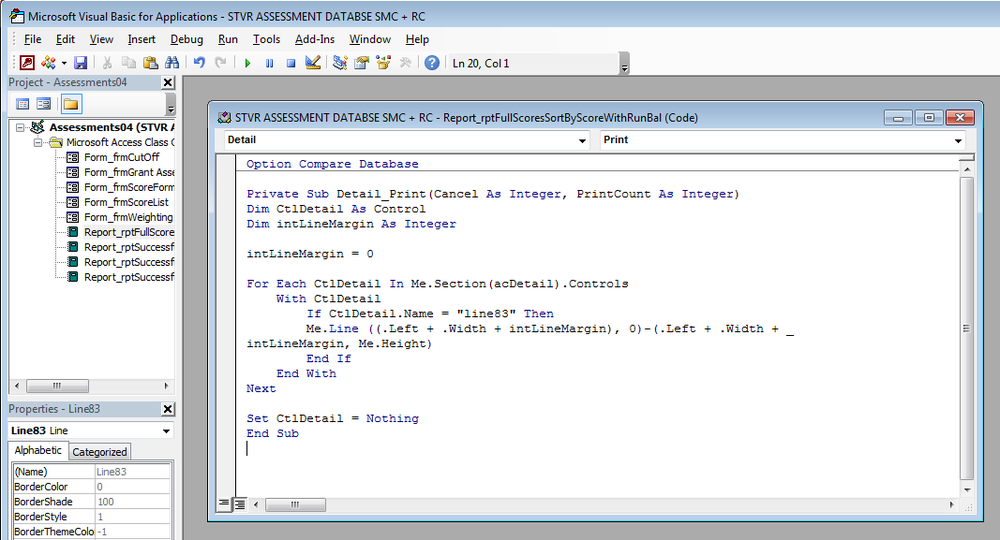
Task: Close the Properties - Line83 panel
Action: pyautogui.click(x=168, y=409)
